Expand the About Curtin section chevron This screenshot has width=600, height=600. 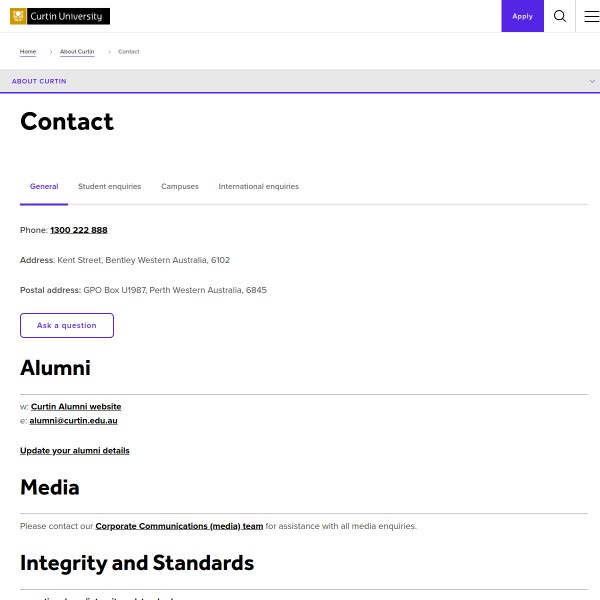[592, 81]
